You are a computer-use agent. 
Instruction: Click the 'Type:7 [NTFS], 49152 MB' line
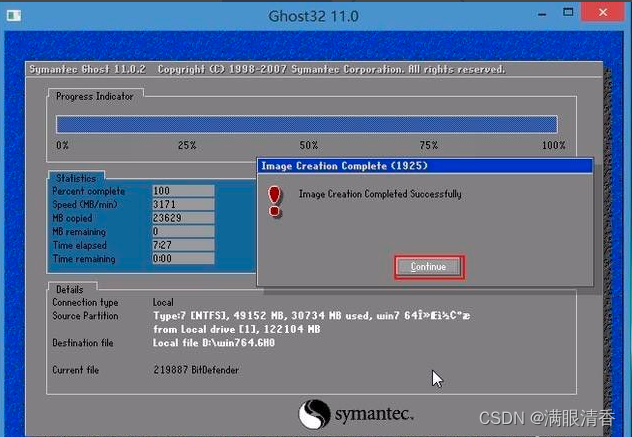click(x=311, y=316)
